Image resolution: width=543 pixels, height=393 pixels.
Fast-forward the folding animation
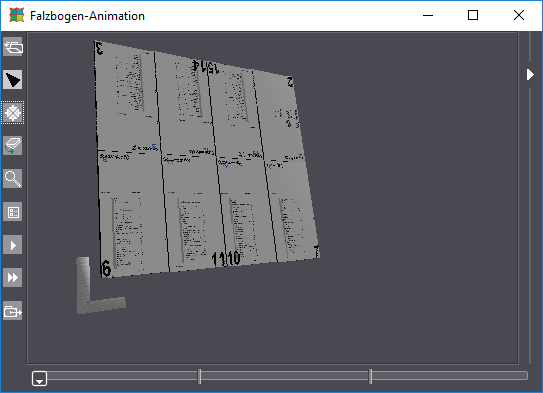tap(13, 278)
